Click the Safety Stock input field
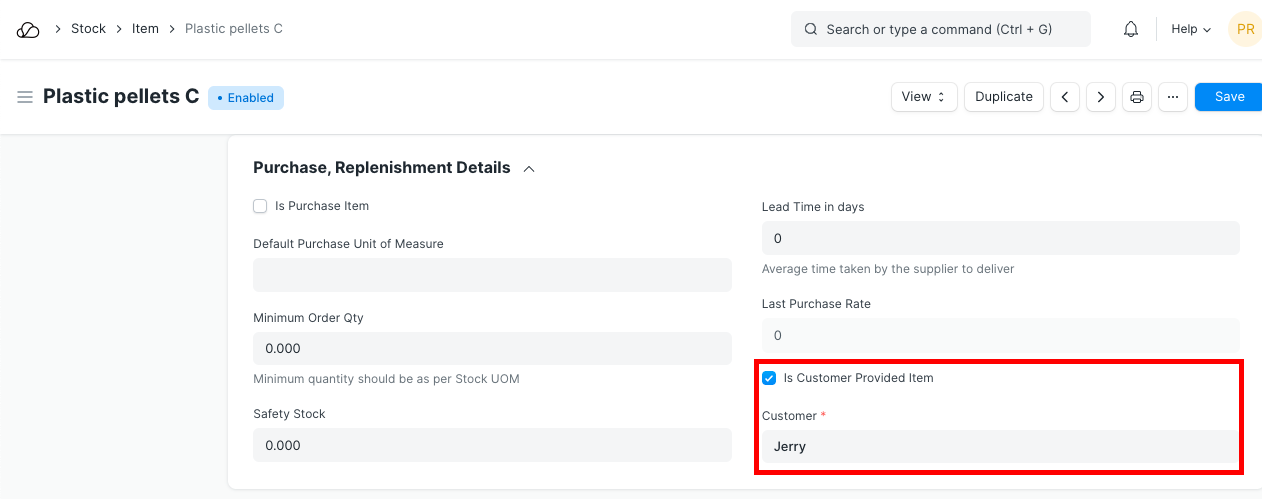The height and width of the screenshot is (499, 1262). pos(492,445)
